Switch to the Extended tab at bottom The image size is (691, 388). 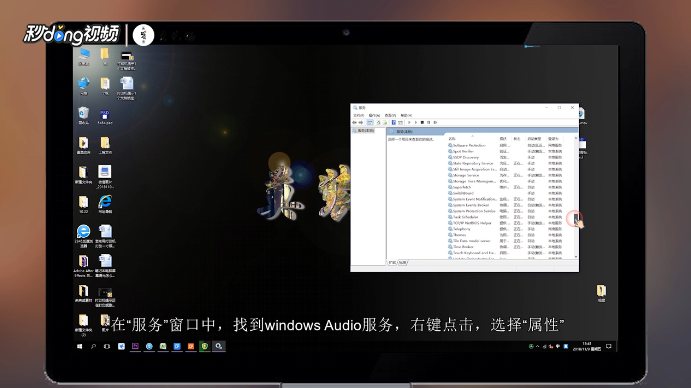pos(392,262)
